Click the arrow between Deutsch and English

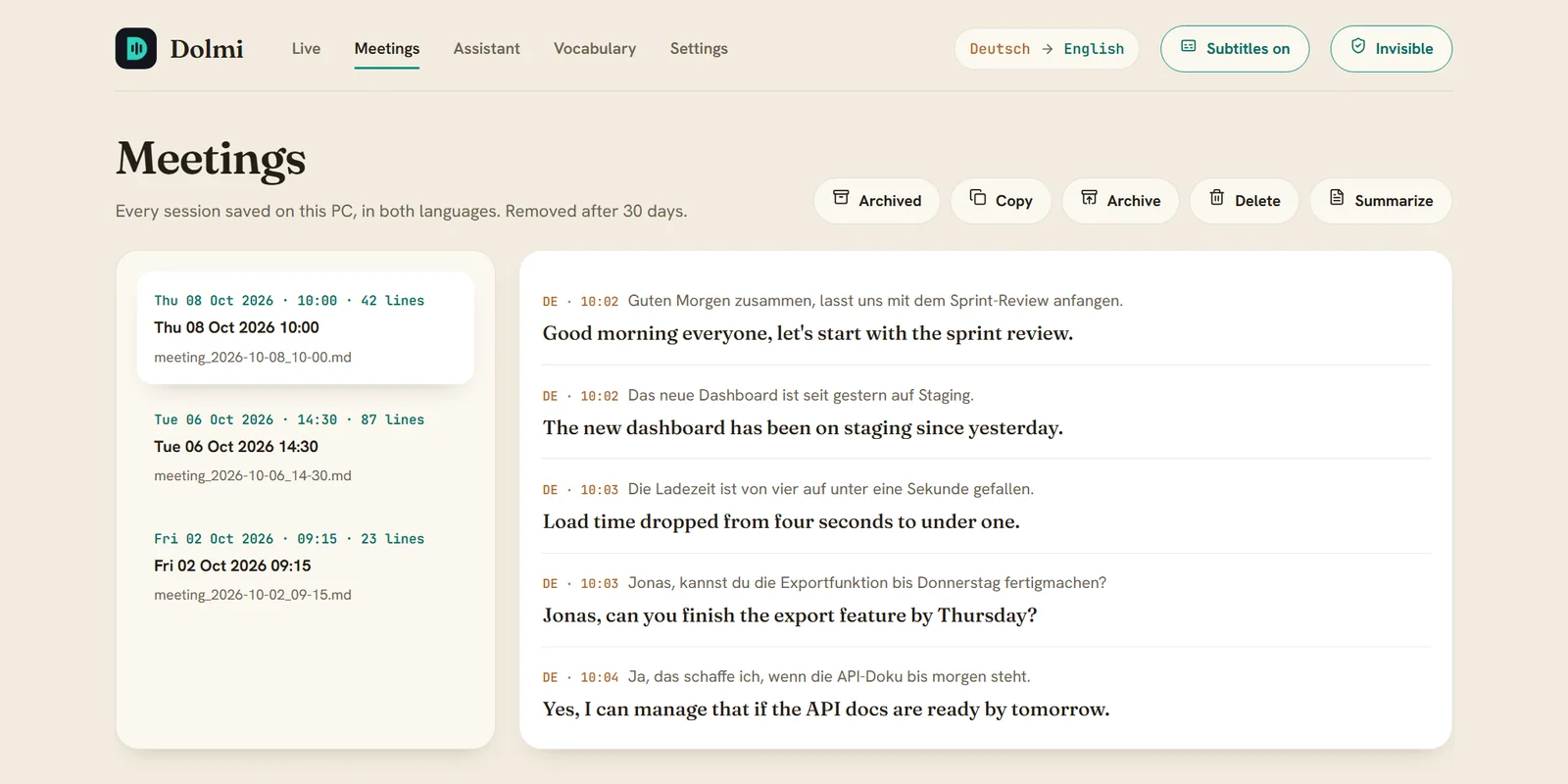(x=1047, y=49)
